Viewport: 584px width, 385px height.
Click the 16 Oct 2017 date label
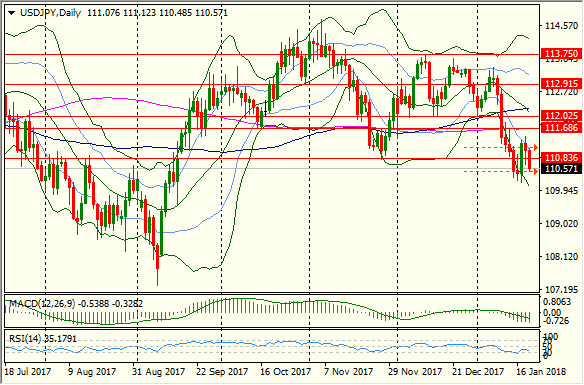pos(286,372)
